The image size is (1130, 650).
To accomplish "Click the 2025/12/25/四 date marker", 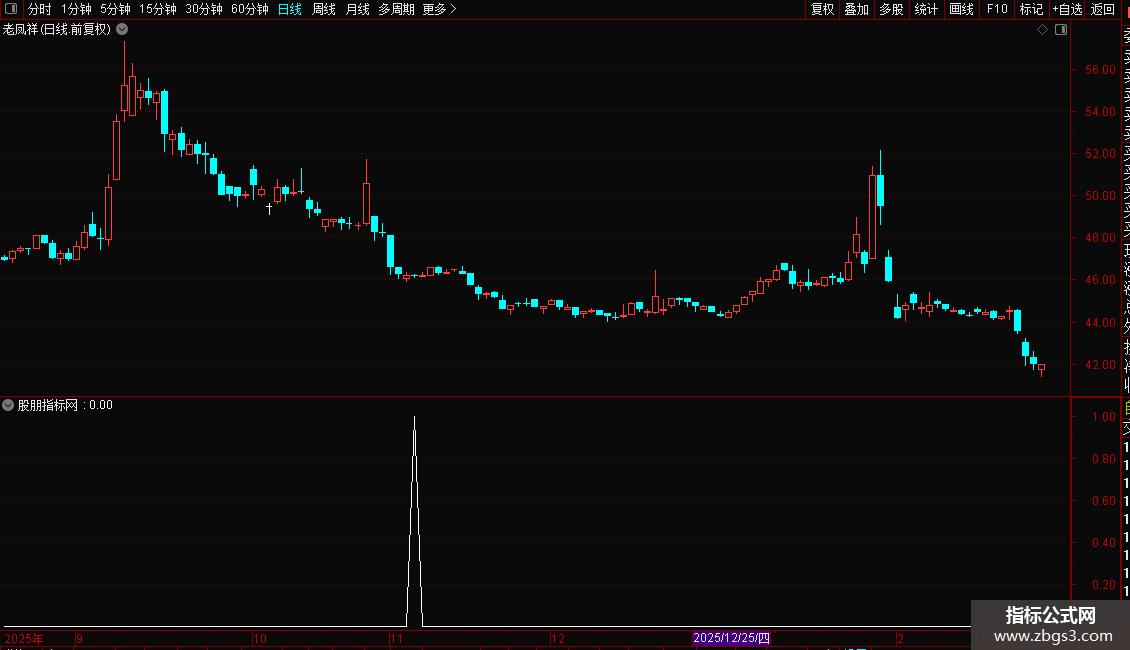I will point(731,638).
